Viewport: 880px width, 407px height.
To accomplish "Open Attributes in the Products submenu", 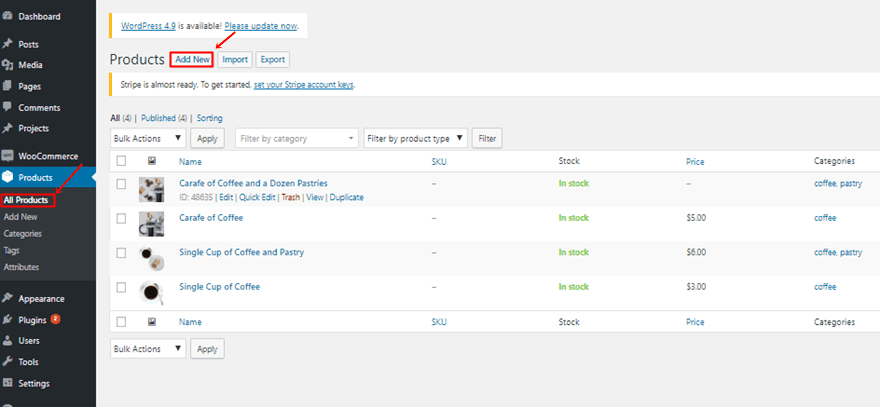I will [x=21, y=267].
